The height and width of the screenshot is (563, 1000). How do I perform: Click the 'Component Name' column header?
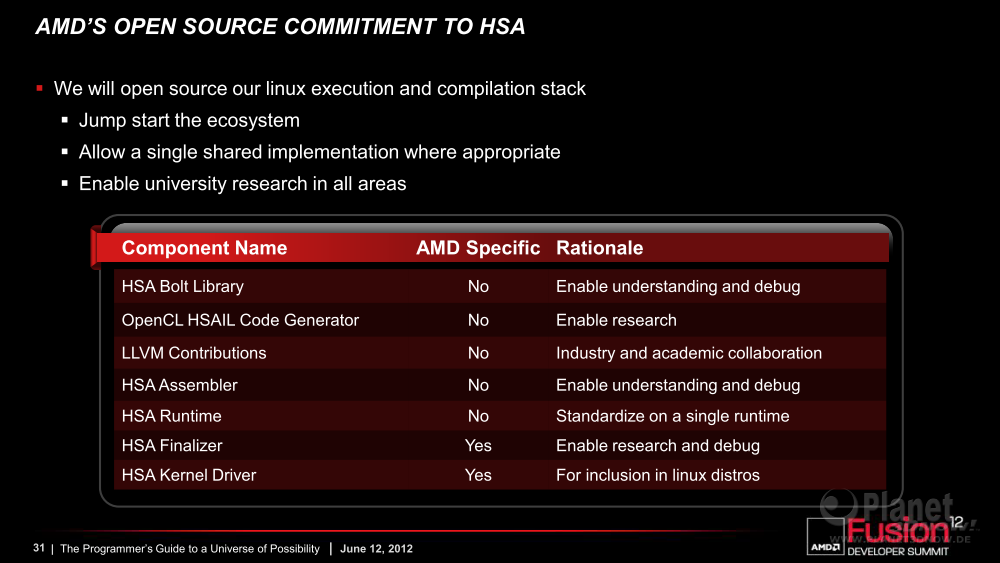204,248
